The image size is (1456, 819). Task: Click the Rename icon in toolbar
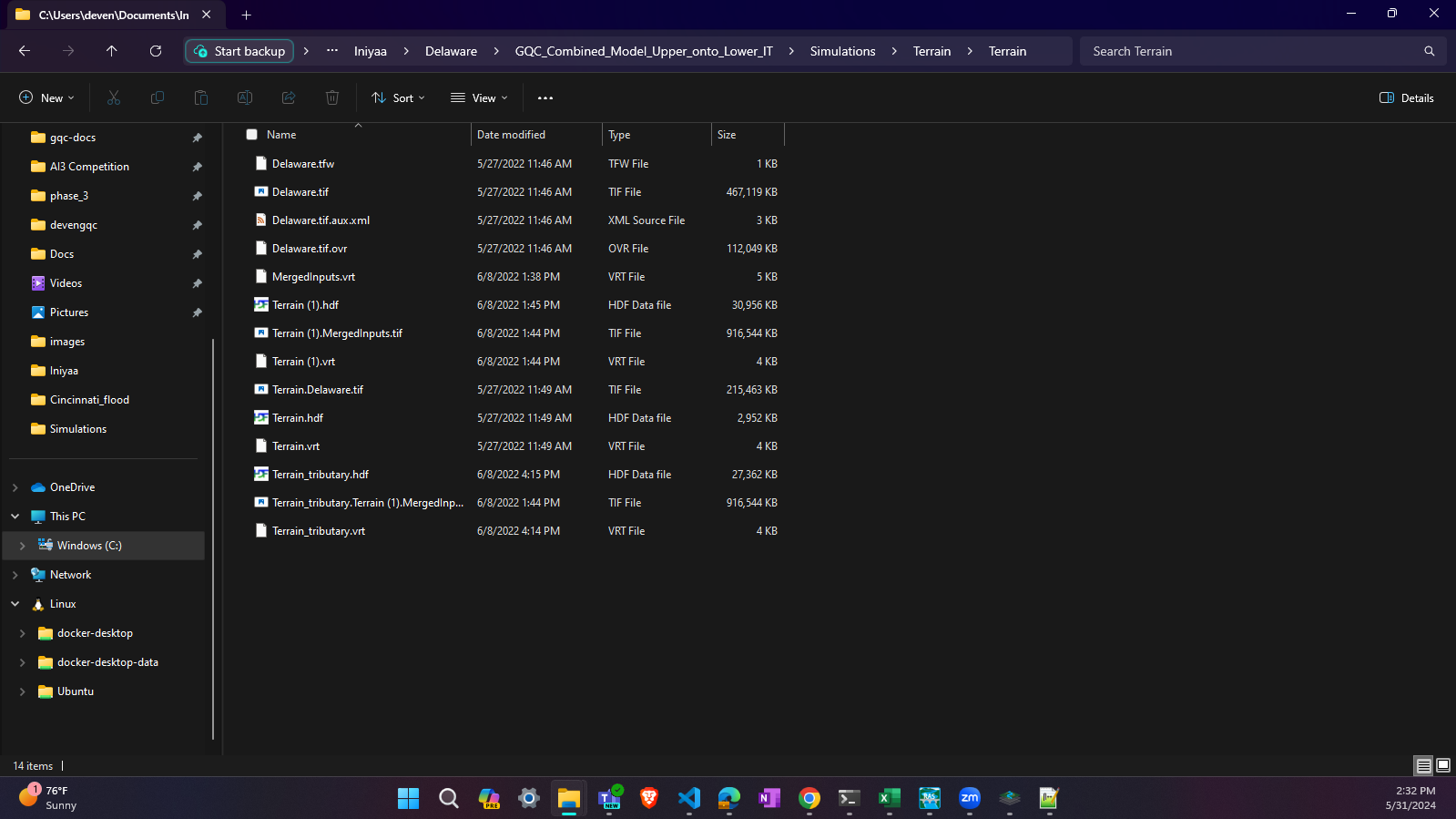[245, 97]
